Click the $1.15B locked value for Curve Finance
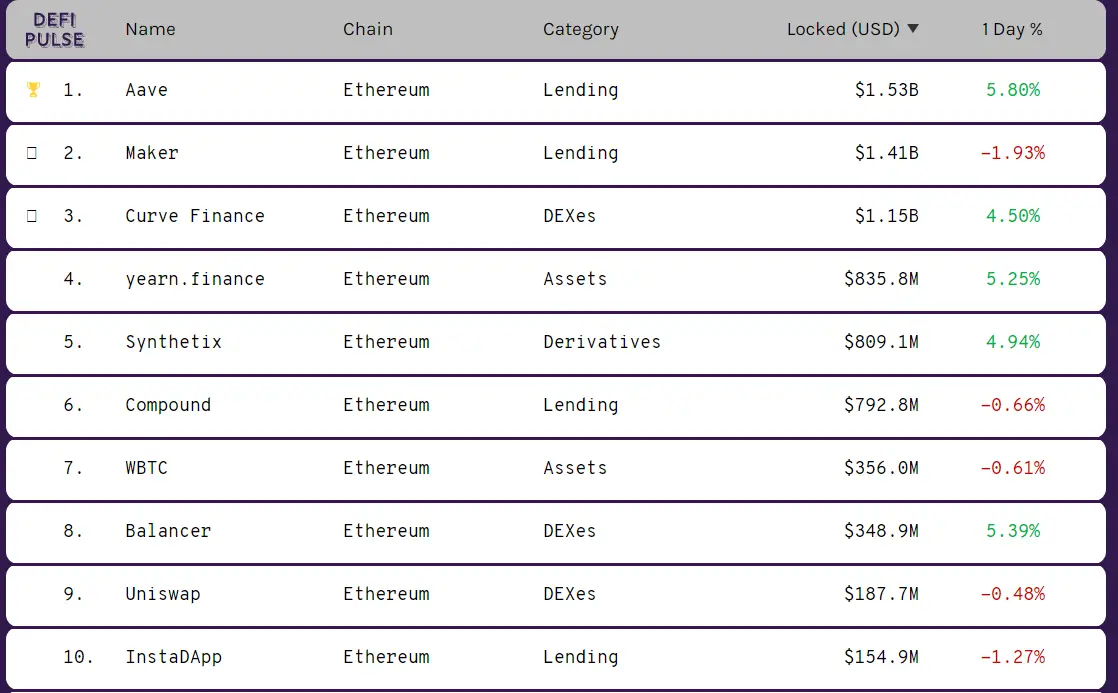1118x693 pixels. tap(888, 216)
